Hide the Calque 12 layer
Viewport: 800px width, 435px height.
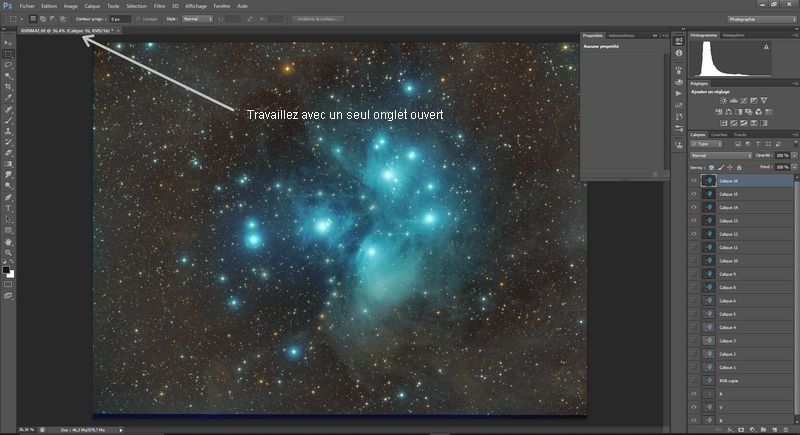(693, 234)
